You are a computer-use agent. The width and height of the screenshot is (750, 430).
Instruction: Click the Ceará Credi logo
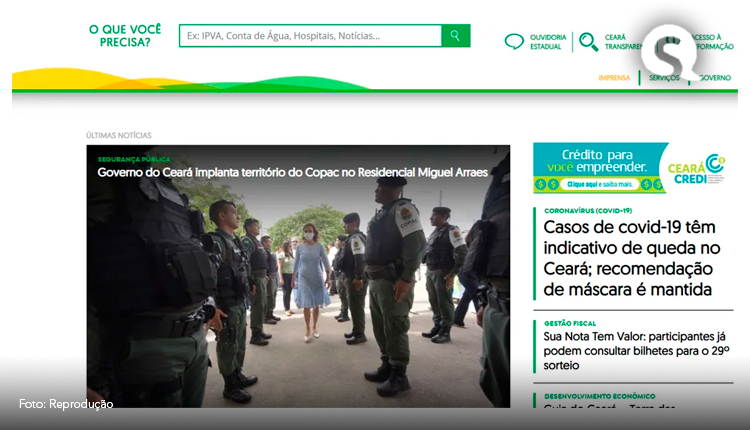coord(698,168)
